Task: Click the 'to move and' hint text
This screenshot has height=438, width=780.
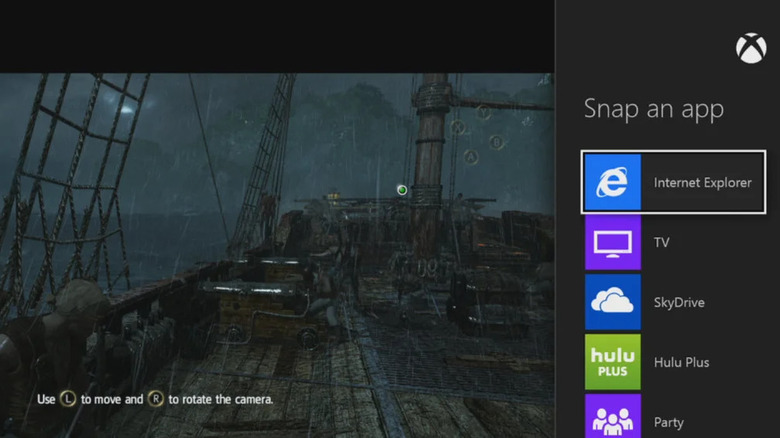Action: (x=112, y=399)
